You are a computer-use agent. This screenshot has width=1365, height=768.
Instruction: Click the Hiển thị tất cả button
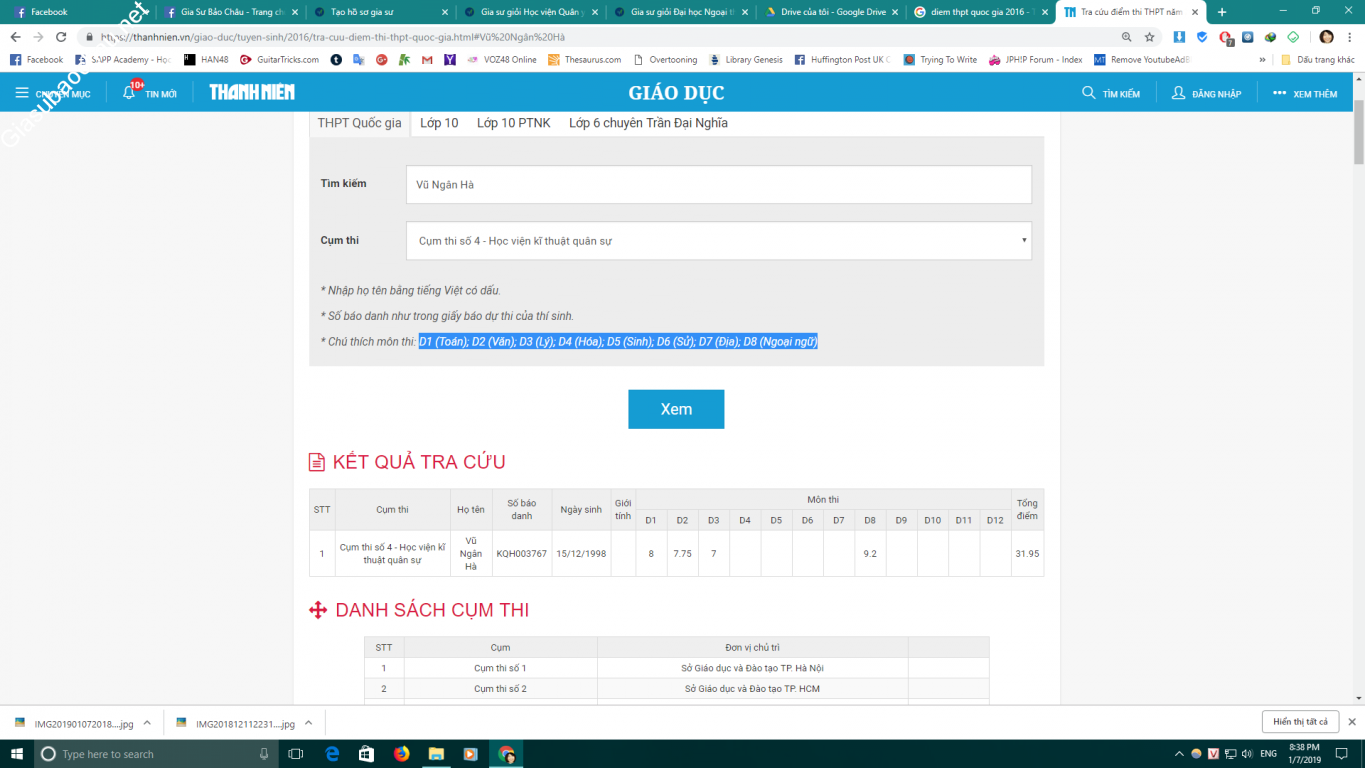click(1300, 722)
